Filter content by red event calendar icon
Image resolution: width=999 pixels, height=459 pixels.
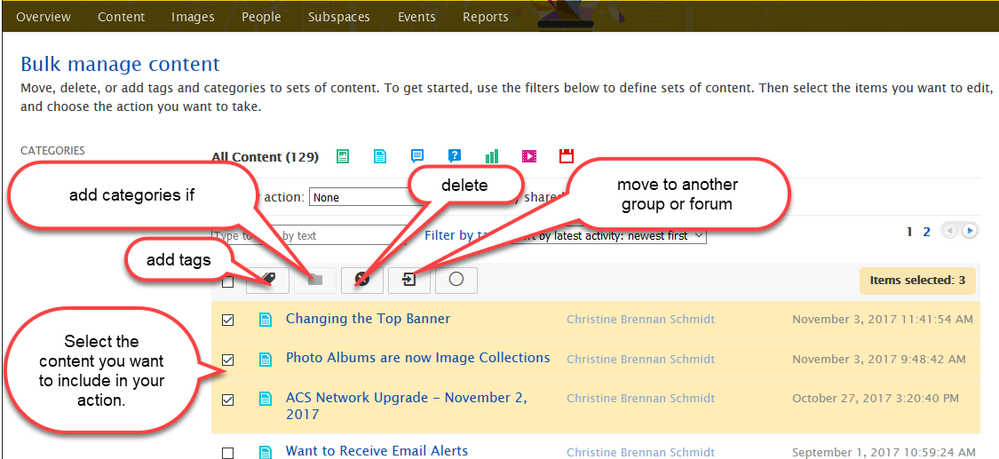click(x=566, y=156)
